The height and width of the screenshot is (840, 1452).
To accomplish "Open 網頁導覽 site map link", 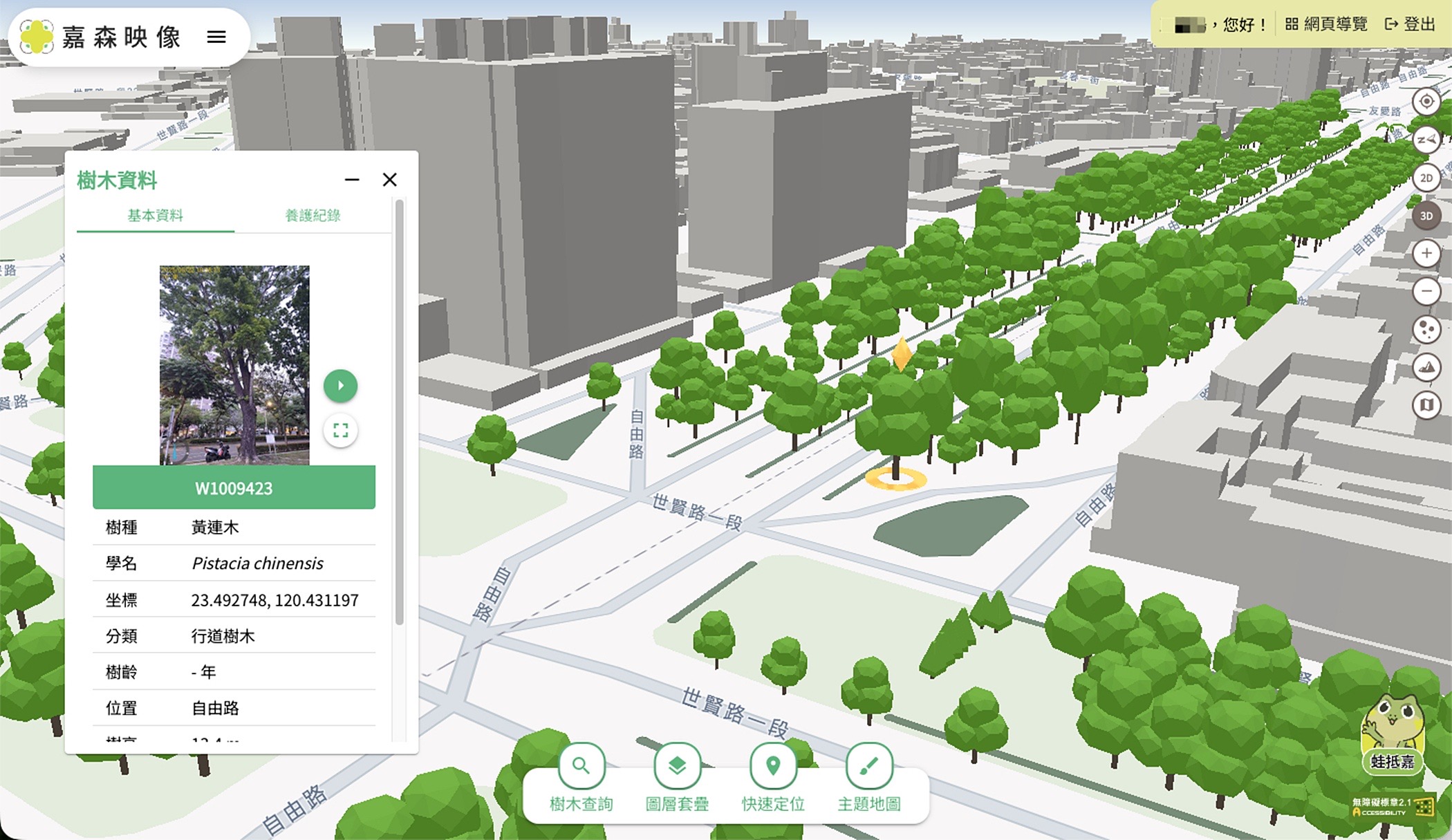I will [x=1326, y=24].
